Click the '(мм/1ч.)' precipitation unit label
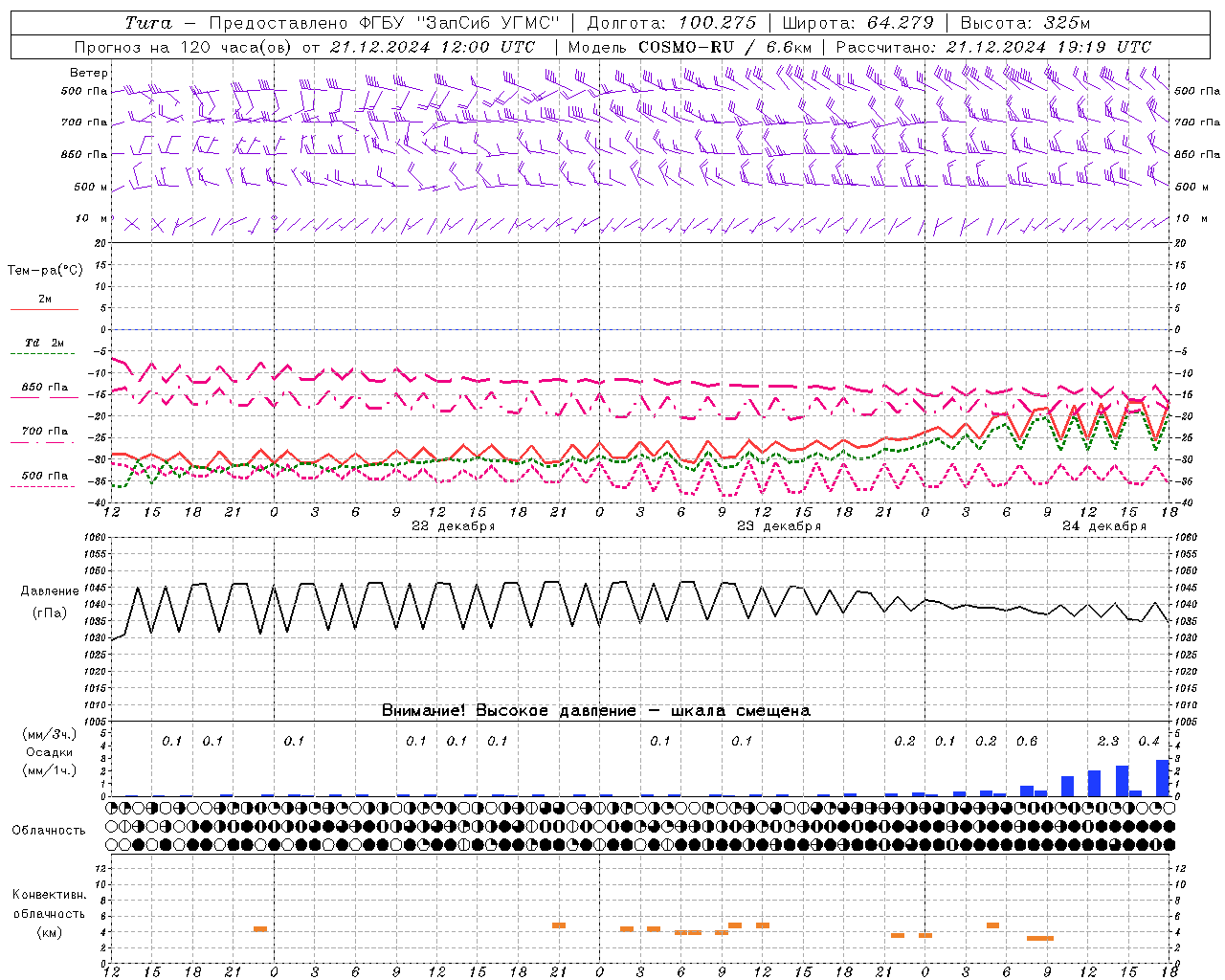1225x980 pixels. pos(50,770)
